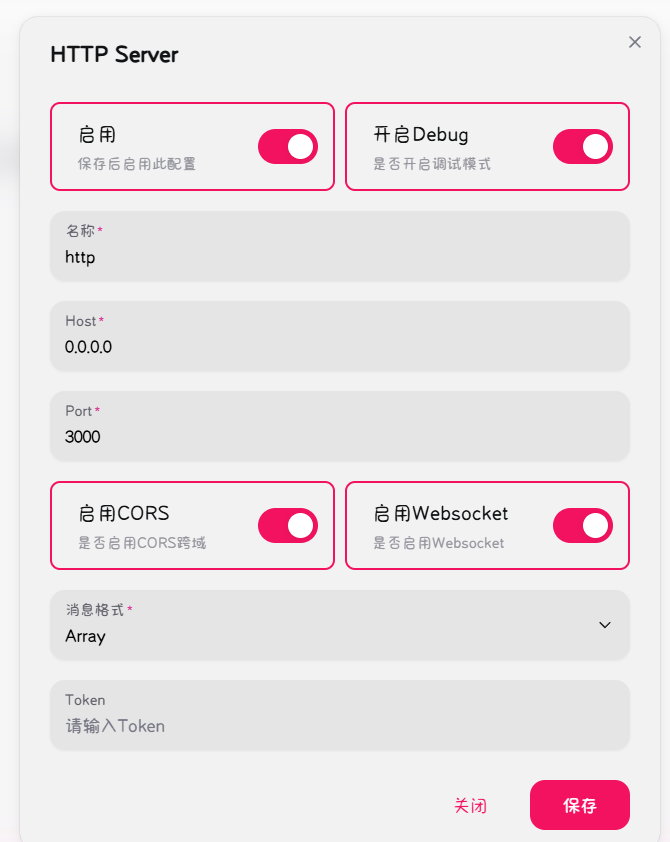The width and height of the screenshot is (670, 842).
Task: Toggle the 启用Websocket switch
Action: (x=583, y=526)
